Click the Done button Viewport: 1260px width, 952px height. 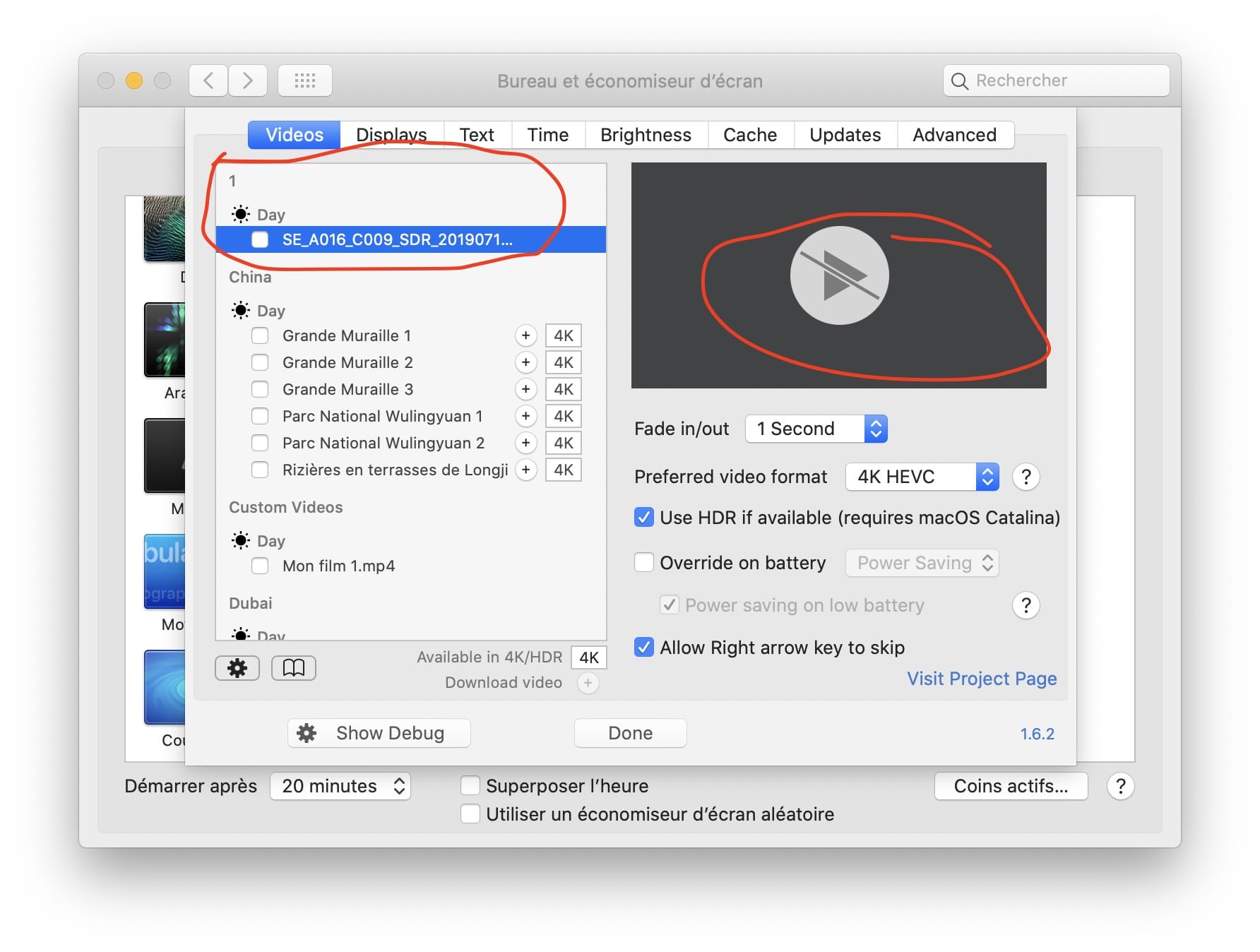pyautogui.click(x=630, y=733)
